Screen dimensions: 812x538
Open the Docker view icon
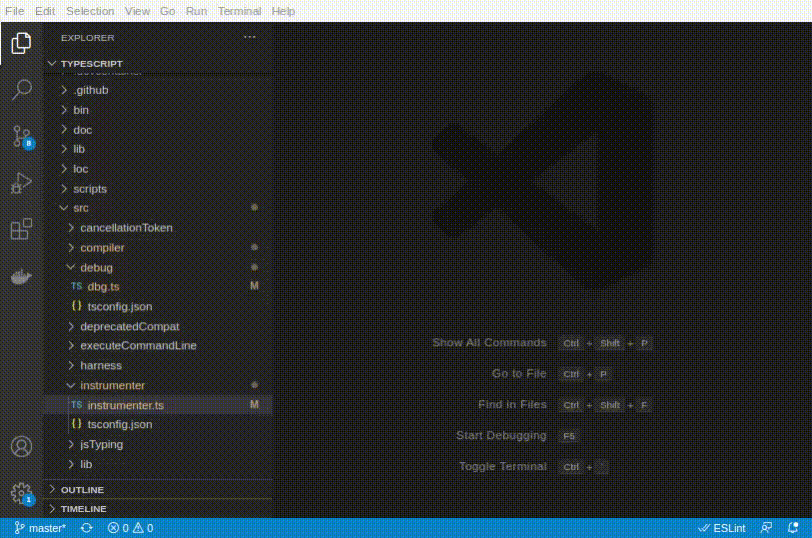[21, 277]
